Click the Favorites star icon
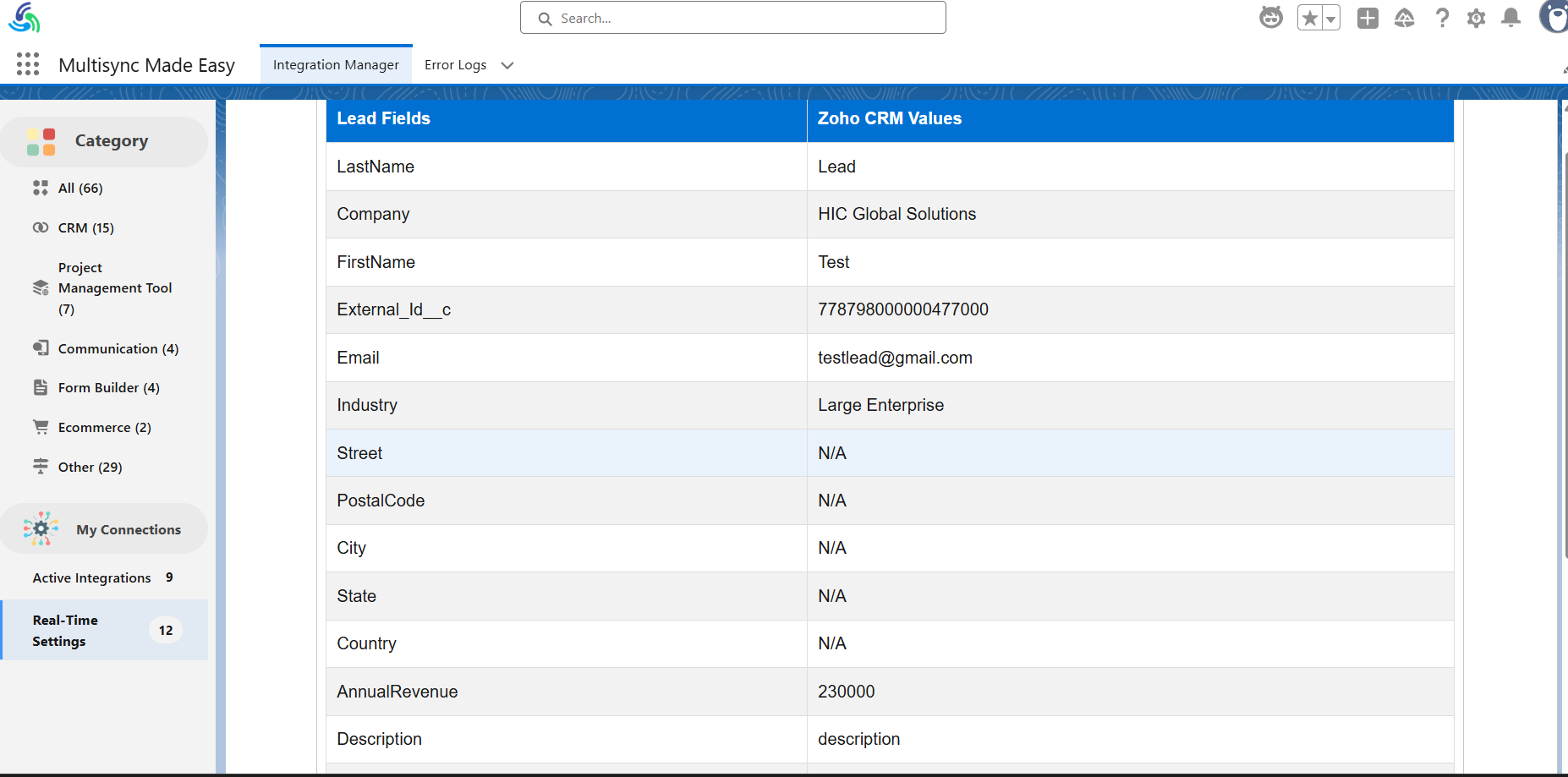Screen dimensions: 1568x777 (1309, 18)
